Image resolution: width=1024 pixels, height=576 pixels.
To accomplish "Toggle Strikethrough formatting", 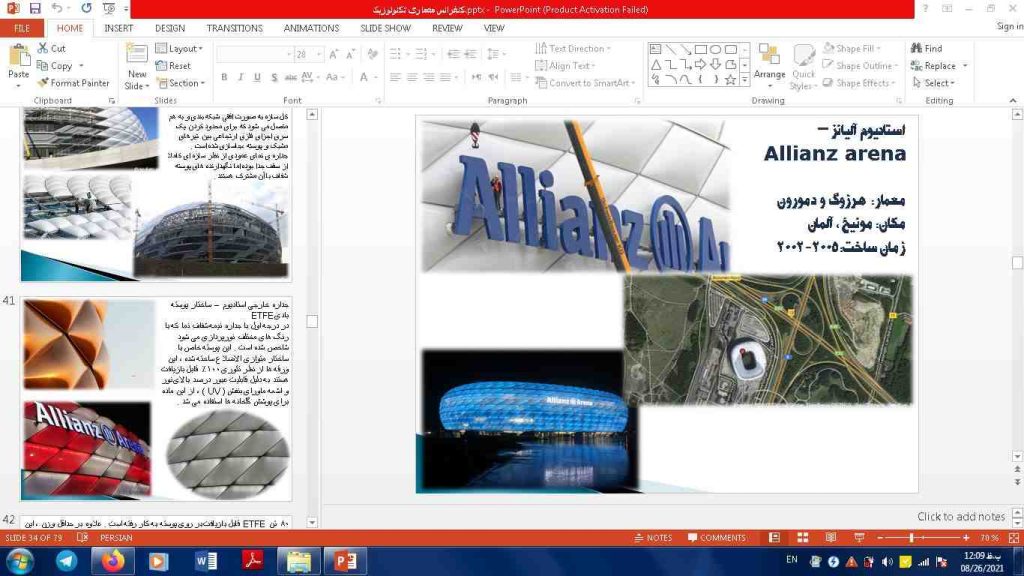I will 291,77.
